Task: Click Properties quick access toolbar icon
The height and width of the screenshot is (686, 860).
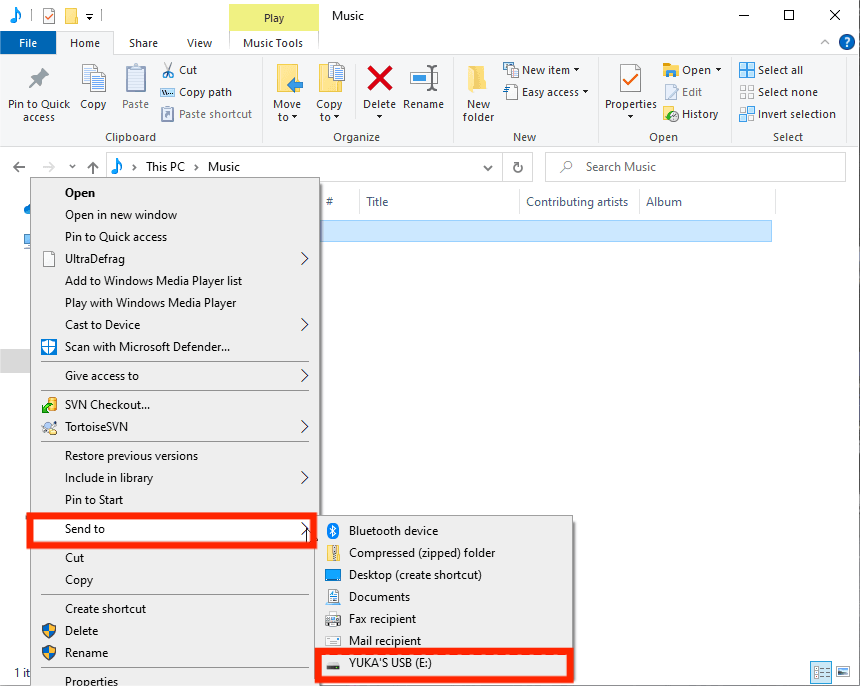Action: point(49,16)
